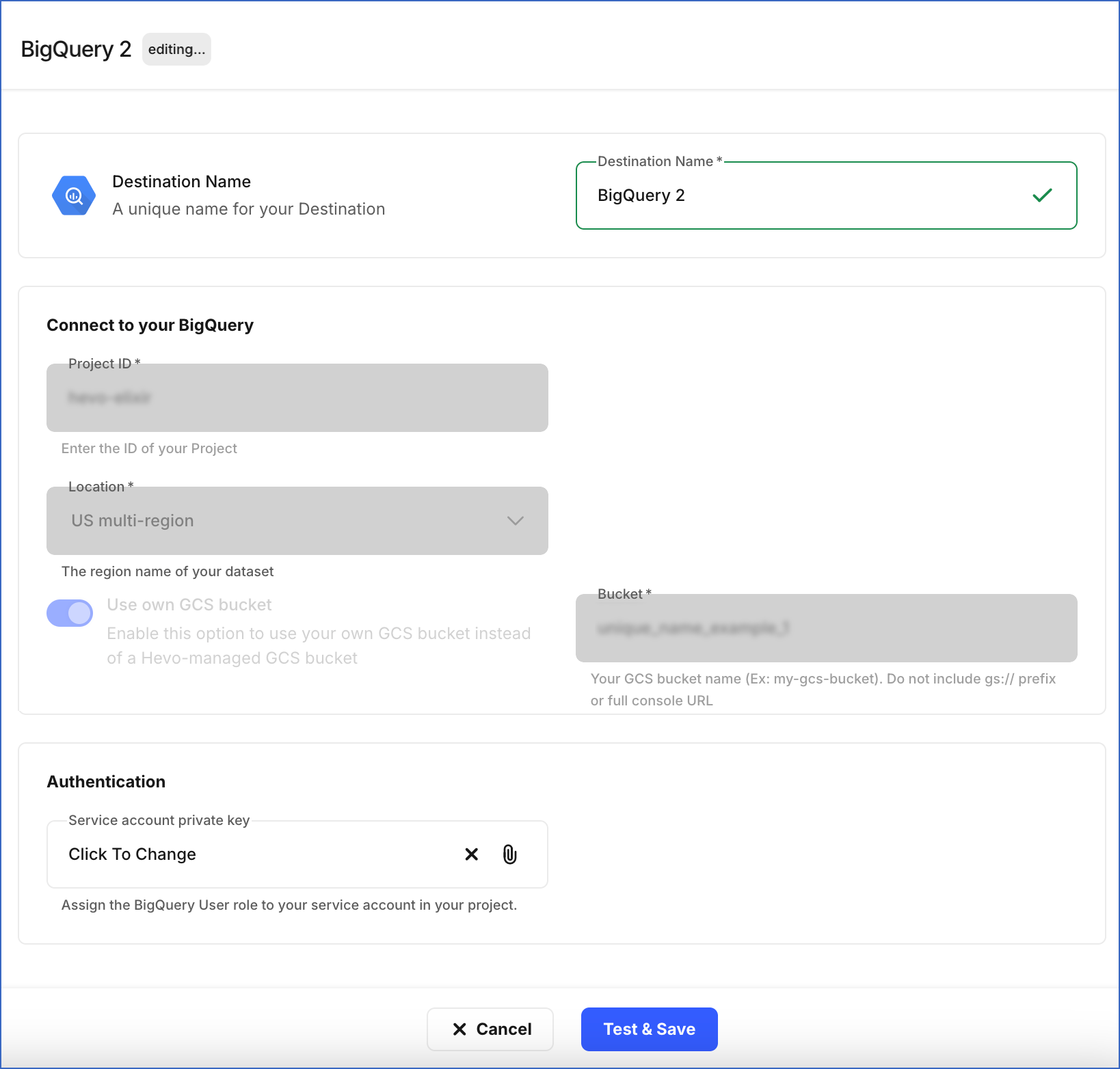Click the BigQuery 2 page title
The width and height of the screenshot is (1120, 1069).
(76, 49)
